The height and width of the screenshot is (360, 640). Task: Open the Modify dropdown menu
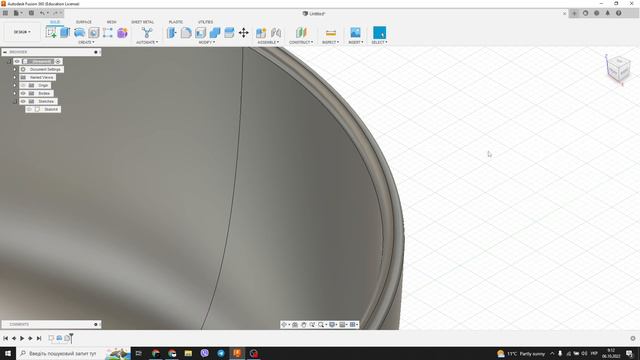(x=207, y=42)
